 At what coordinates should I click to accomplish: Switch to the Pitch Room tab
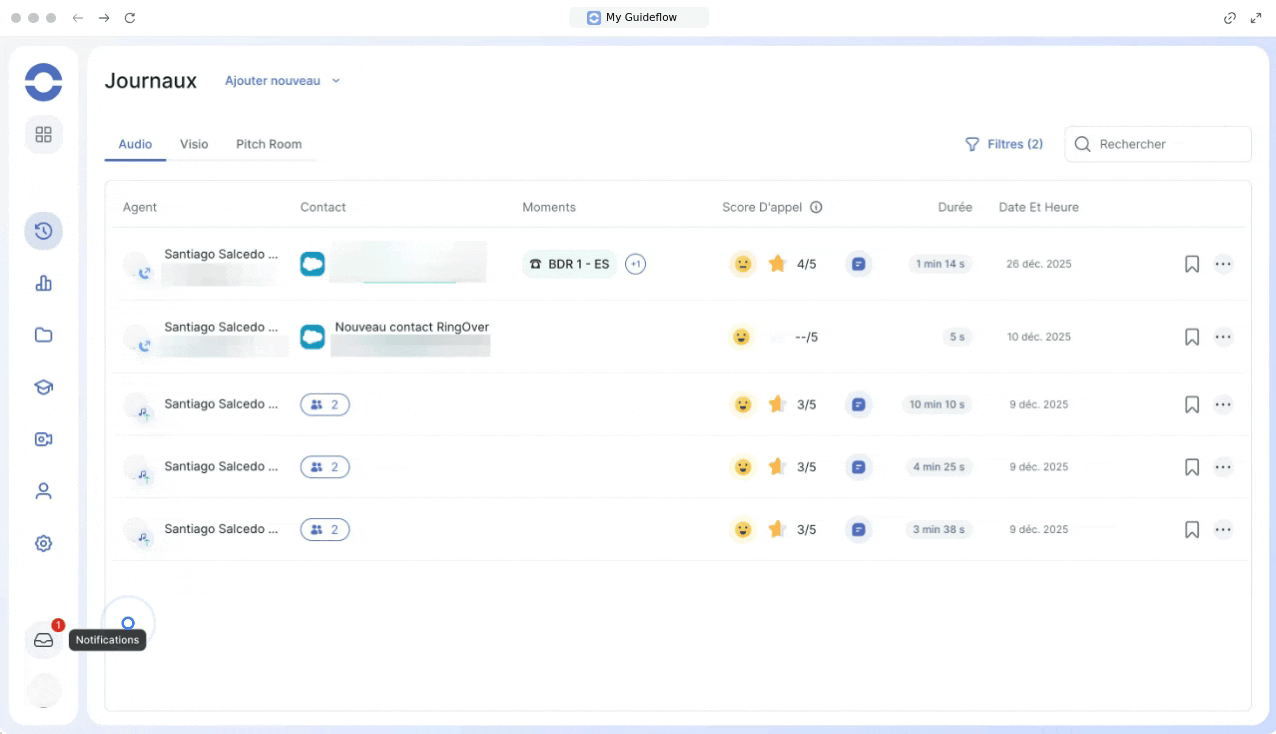[268, 144]
